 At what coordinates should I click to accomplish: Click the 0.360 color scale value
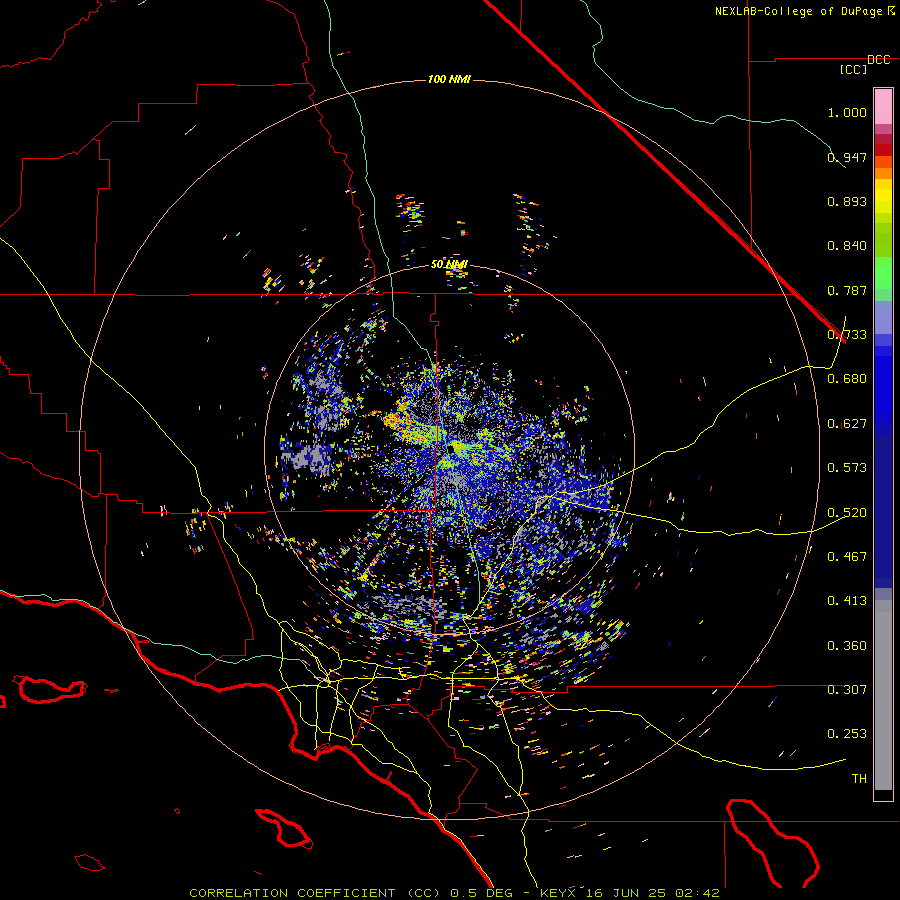[x=847, y=646]
